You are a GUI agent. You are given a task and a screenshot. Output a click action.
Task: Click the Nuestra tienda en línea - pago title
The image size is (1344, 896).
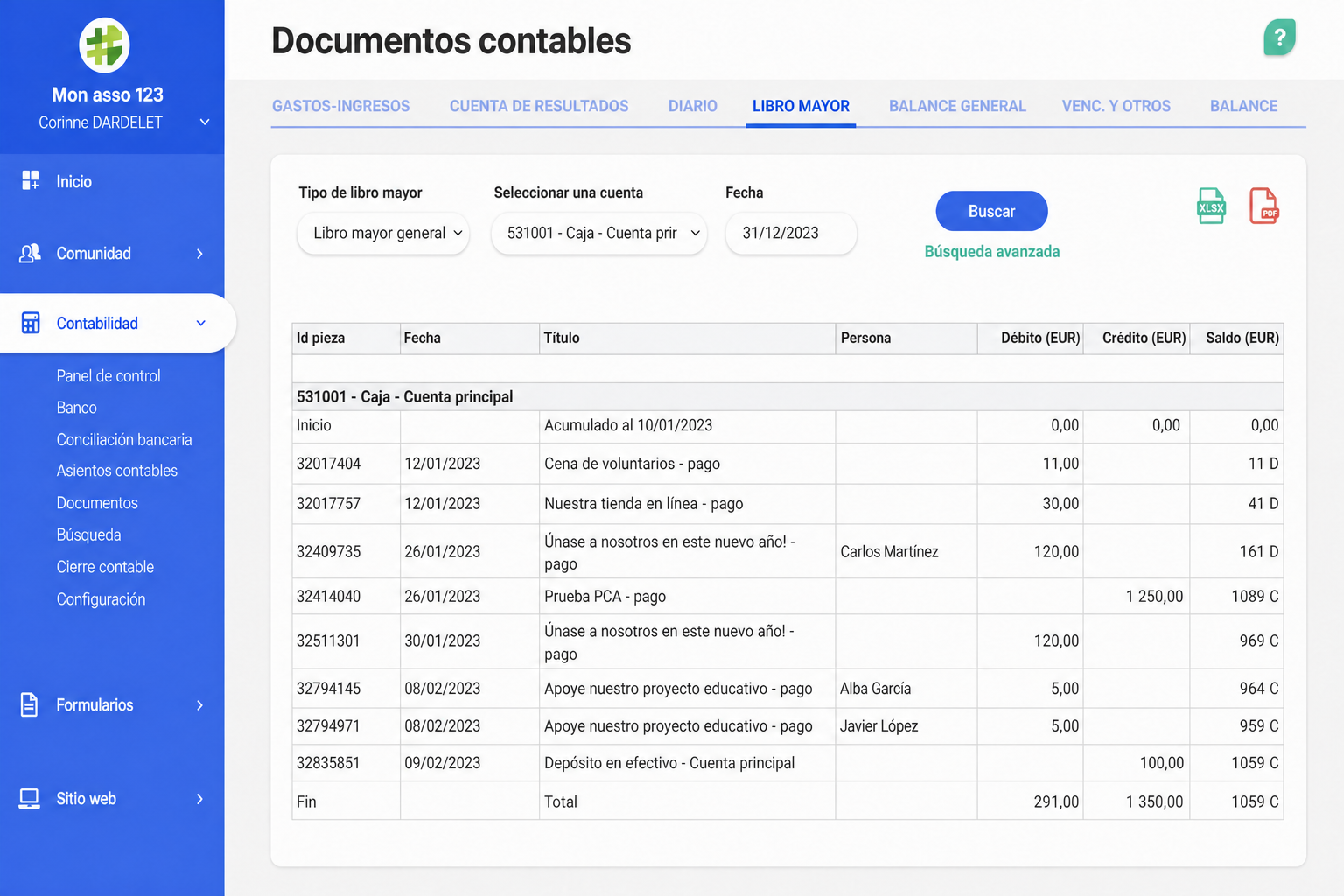(x=643, y=504)
